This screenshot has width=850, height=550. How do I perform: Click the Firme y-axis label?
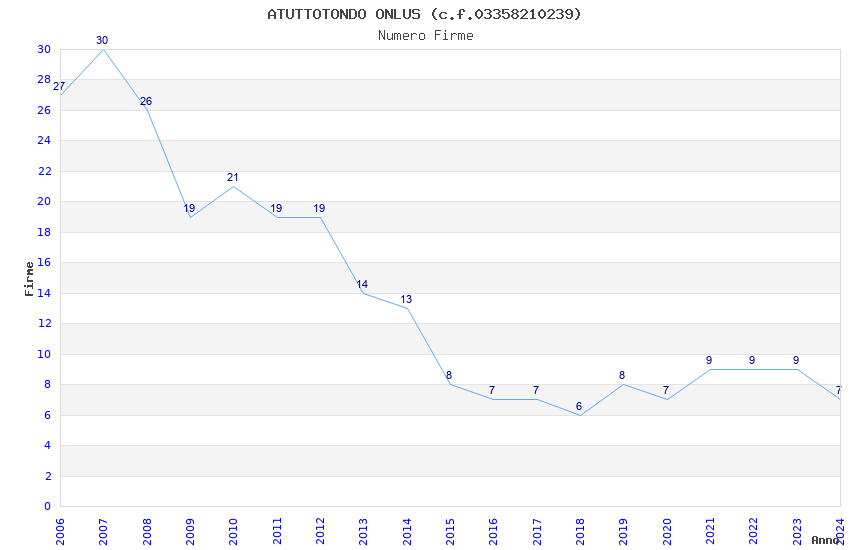coord(29,279)
